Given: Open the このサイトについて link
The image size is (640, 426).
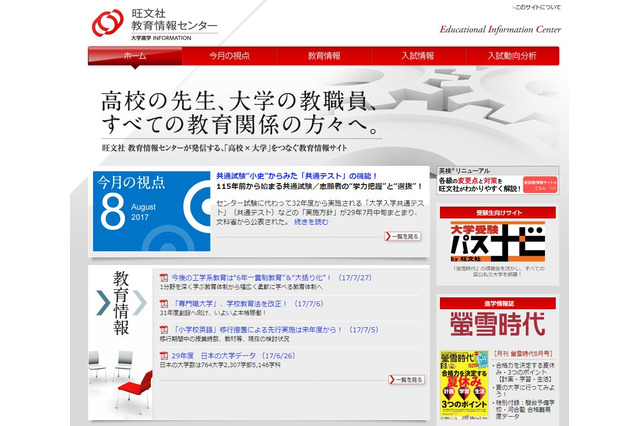Looking at the screenshot, I should [x=537, y=7].
